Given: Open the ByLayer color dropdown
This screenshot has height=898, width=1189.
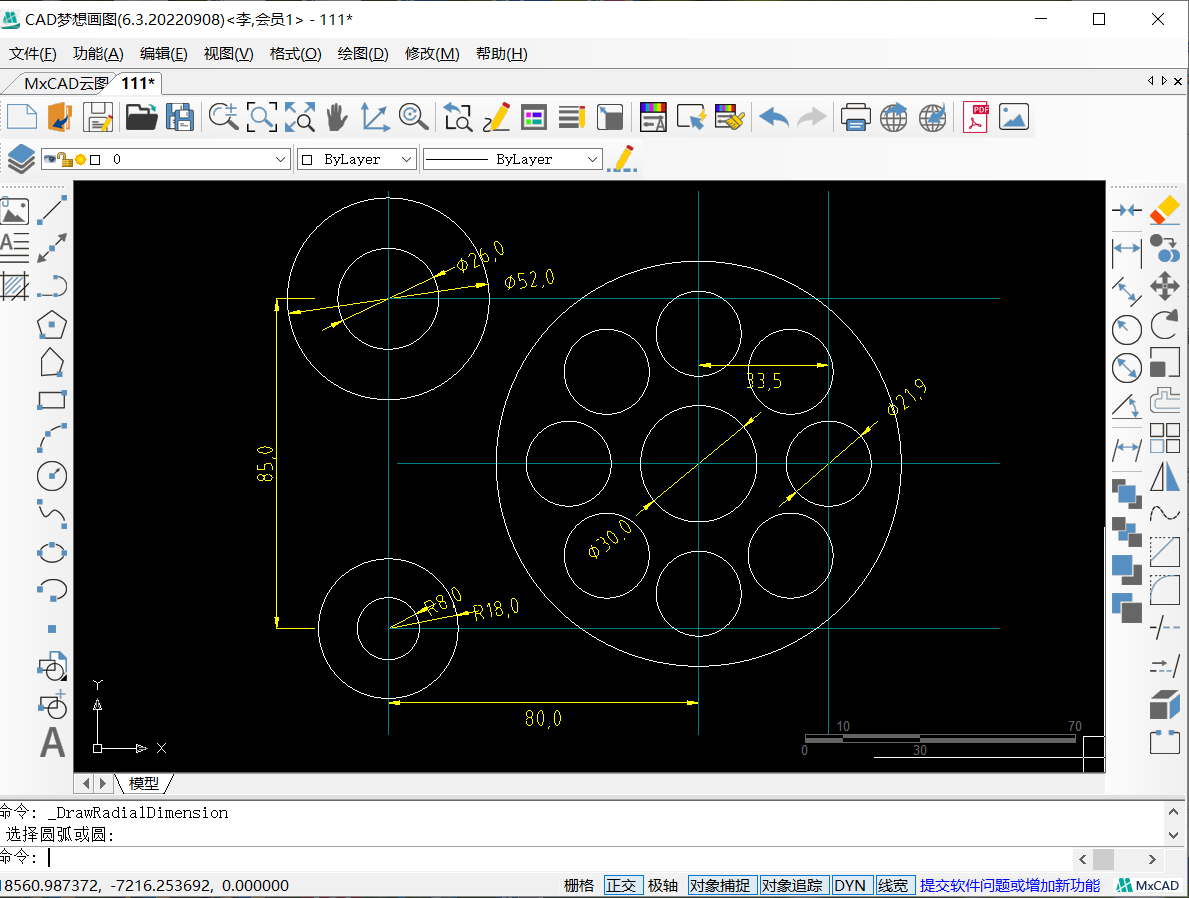Looking at the screenshot, I should (x=406, y=159).
